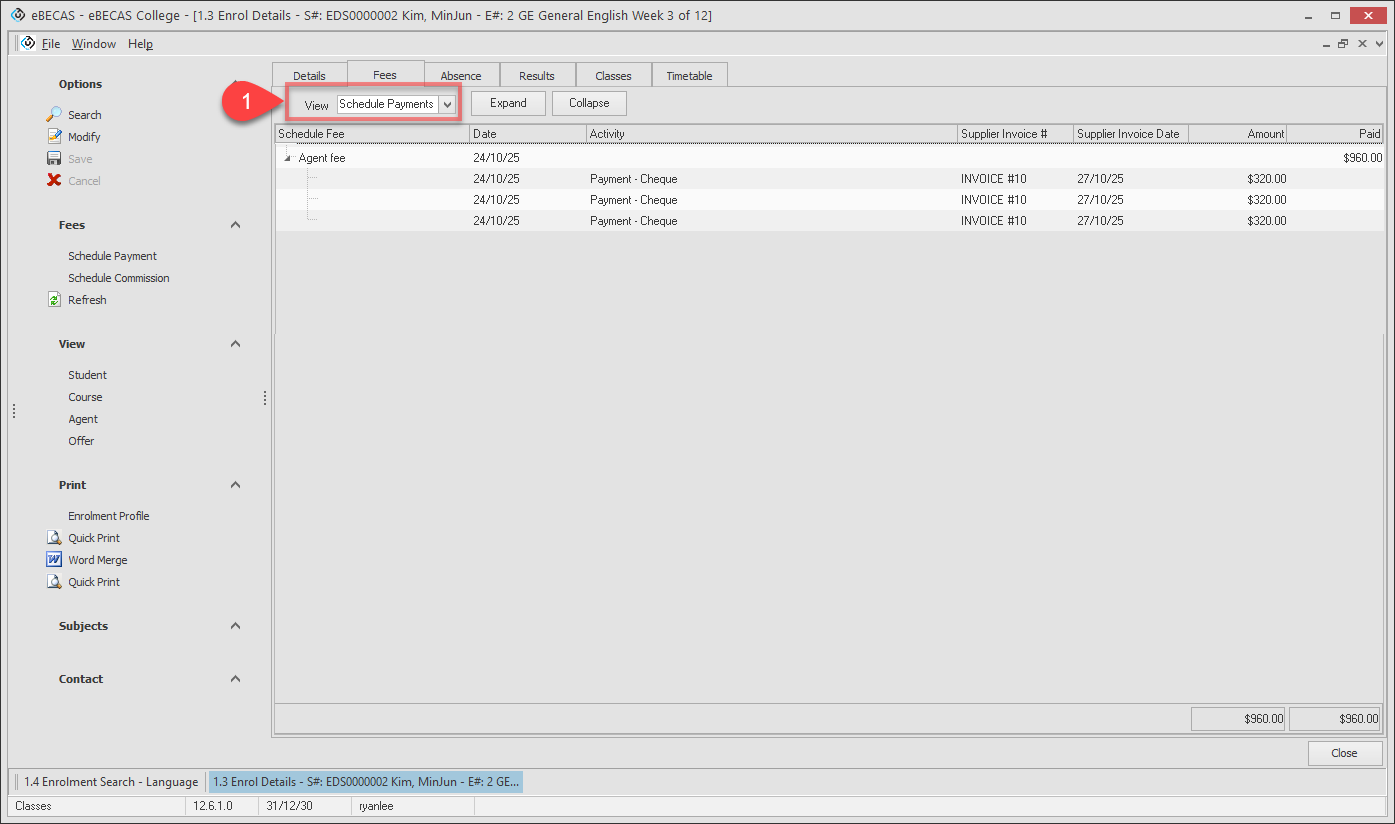The height and width of the screenshot is (824, 1395).
Task: Open the Window menu
Action: [93, 44]
